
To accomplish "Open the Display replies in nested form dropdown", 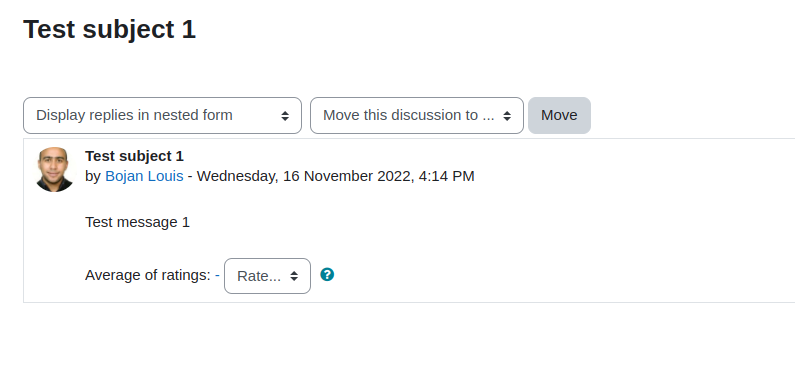I will point(162,116).
